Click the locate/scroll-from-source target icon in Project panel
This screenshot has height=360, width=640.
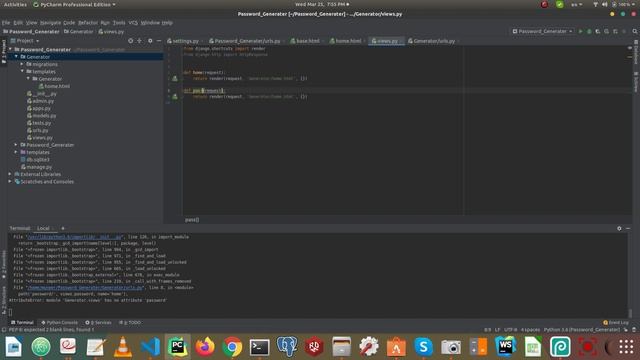(x=131, y=41)
